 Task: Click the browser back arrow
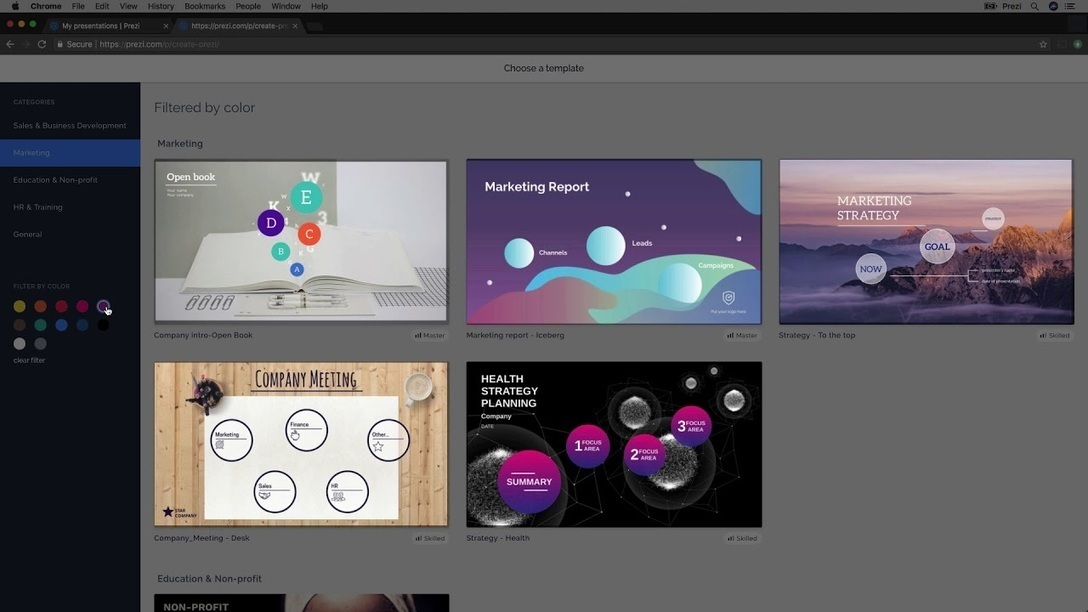point(10,44)
